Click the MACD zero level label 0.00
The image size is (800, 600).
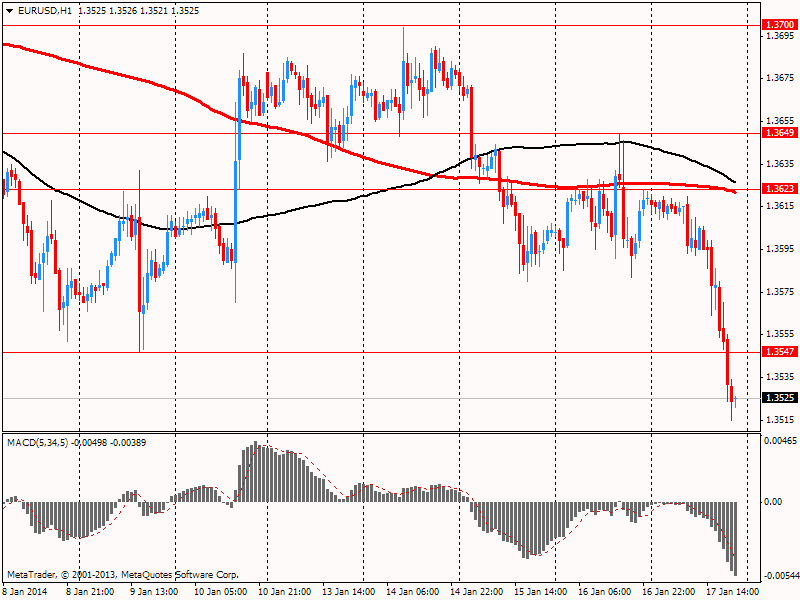[x=773, y=502]
